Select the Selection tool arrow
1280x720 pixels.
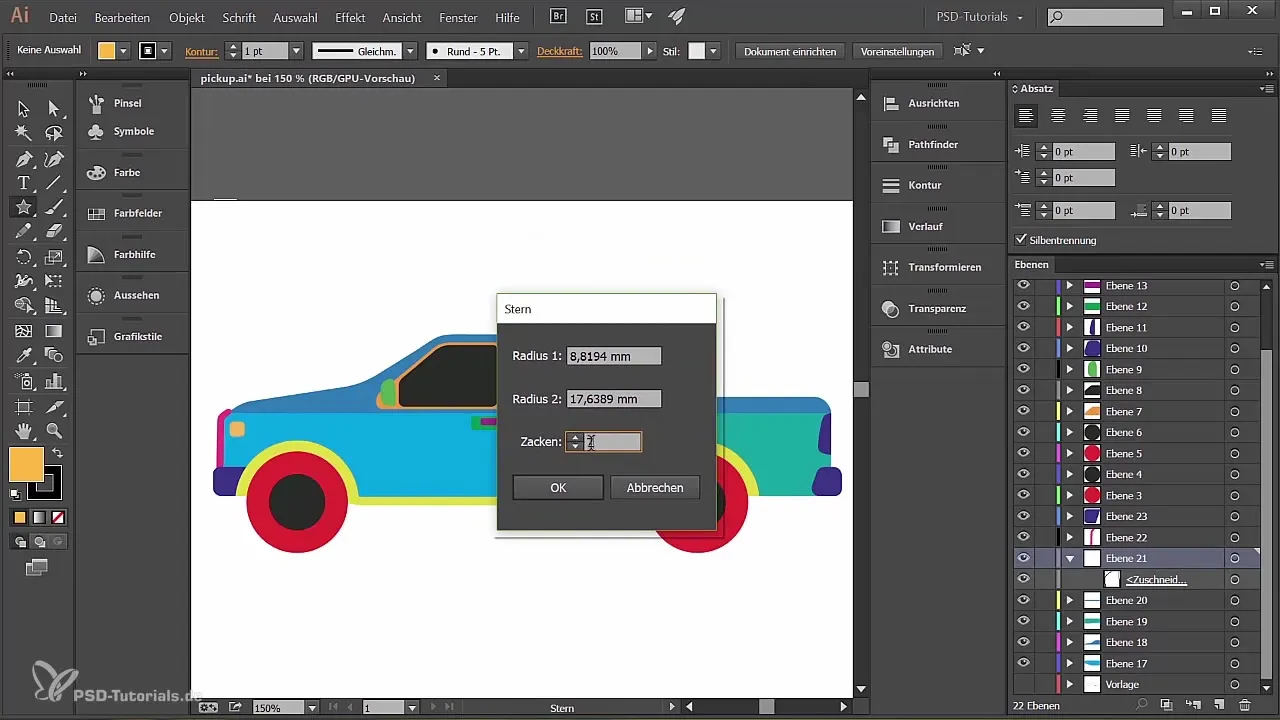pyautogui.click(x=24, y=108)
